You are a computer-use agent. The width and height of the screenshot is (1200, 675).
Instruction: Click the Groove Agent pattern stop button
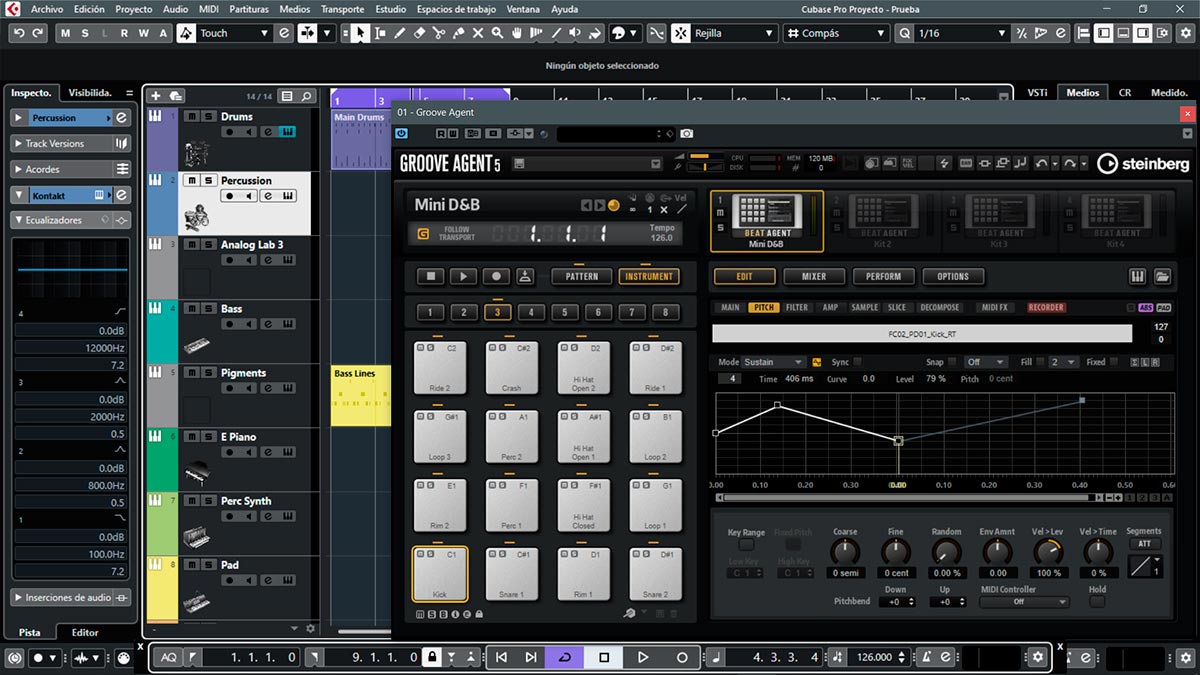click(430, 276)
